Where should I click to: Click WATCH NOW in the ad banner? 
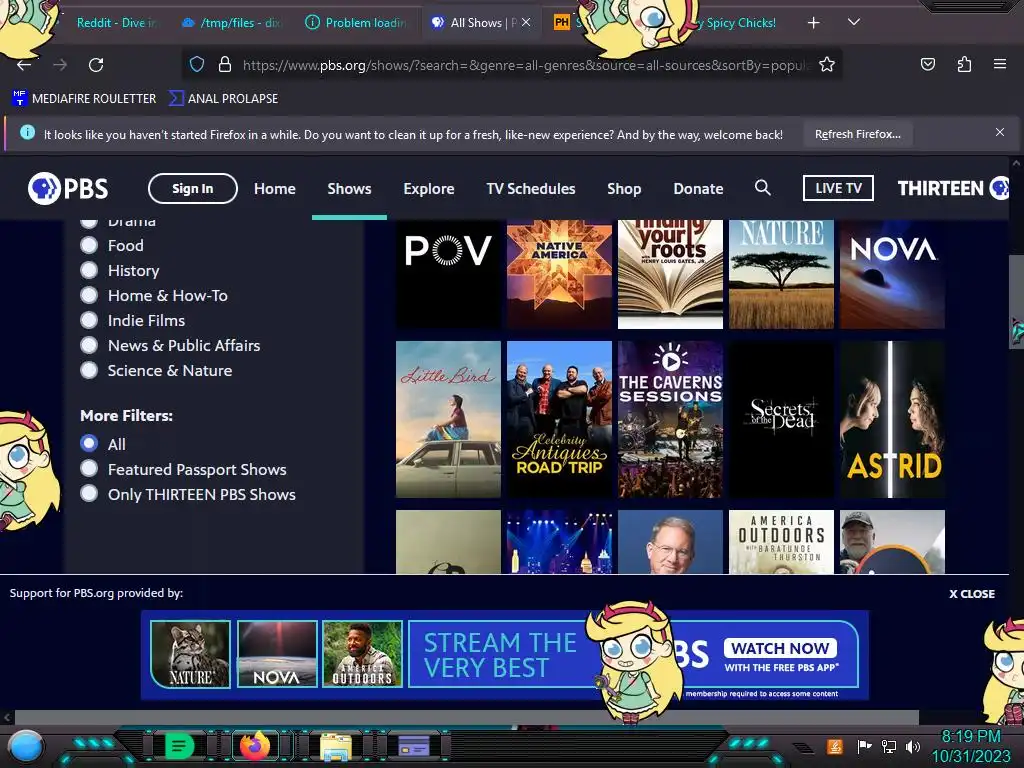(780, 648)
